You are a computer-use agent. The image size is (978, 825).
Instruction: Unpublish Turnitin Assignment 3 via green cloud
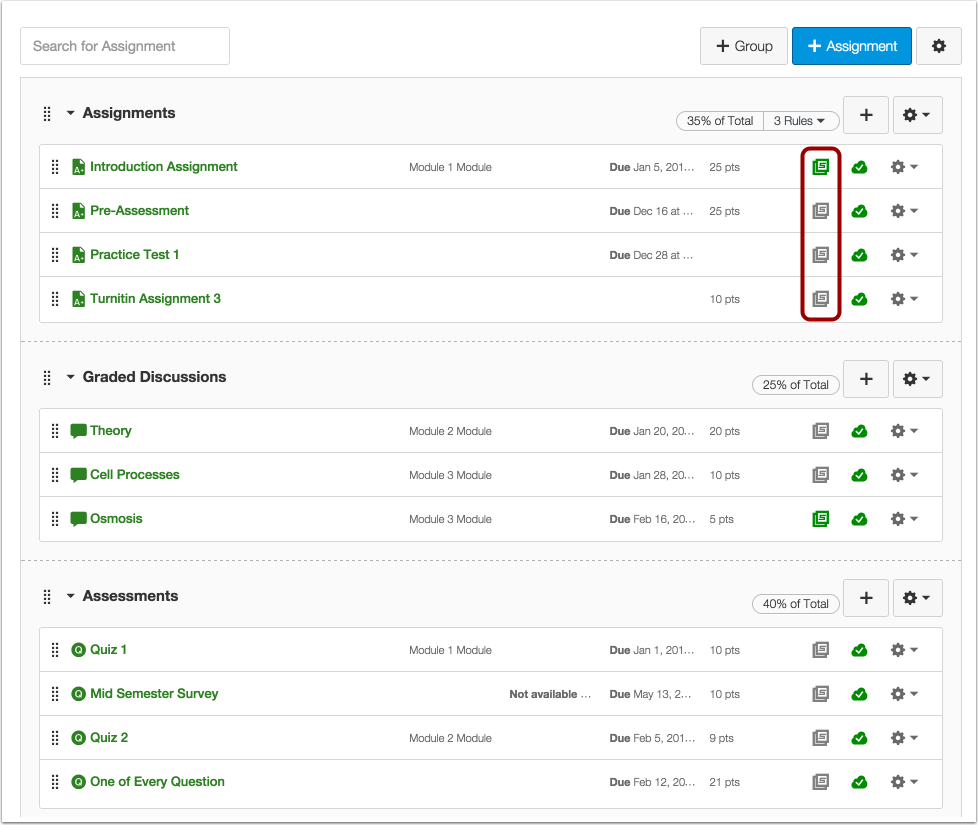click(x=859, y=299)
